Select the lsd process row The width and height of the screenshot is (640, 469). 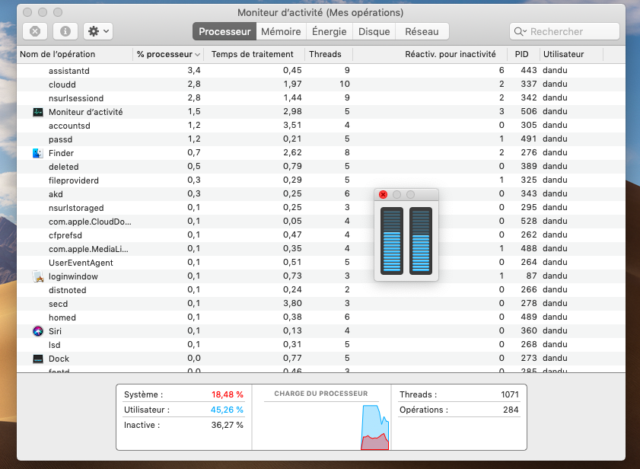pyautogui.click(x=321, y=345)
